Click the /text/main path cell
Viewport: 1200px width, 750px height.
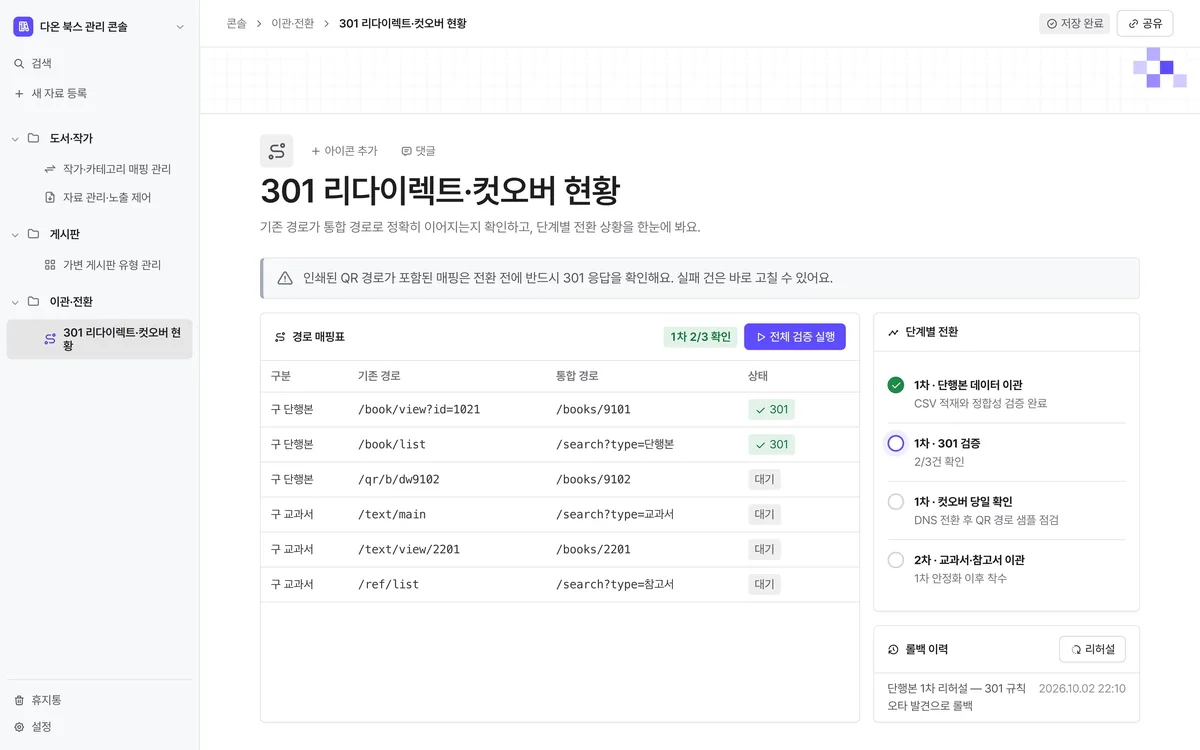click(x=392, y=514)
